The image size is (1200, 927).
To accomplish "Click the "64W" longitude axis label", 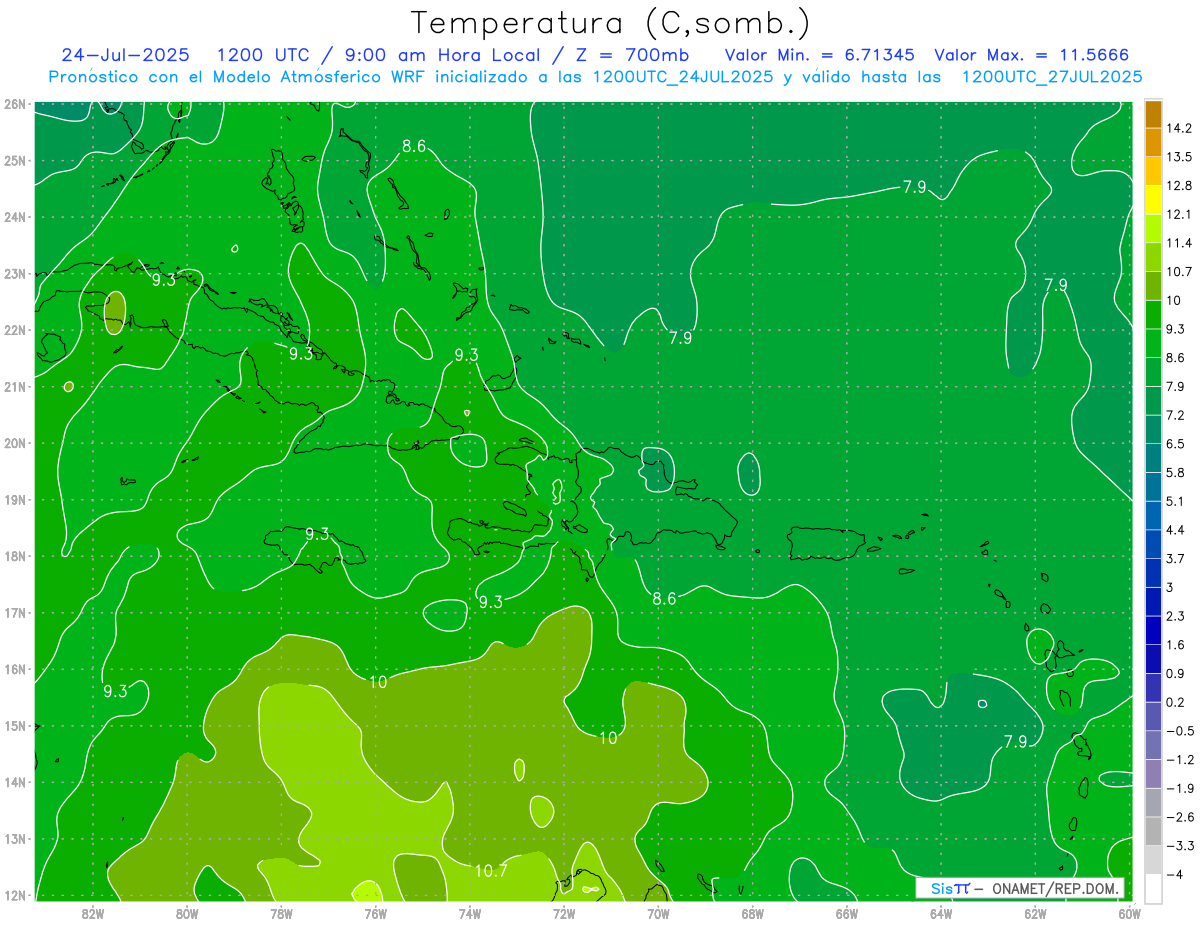I will 941,913.
